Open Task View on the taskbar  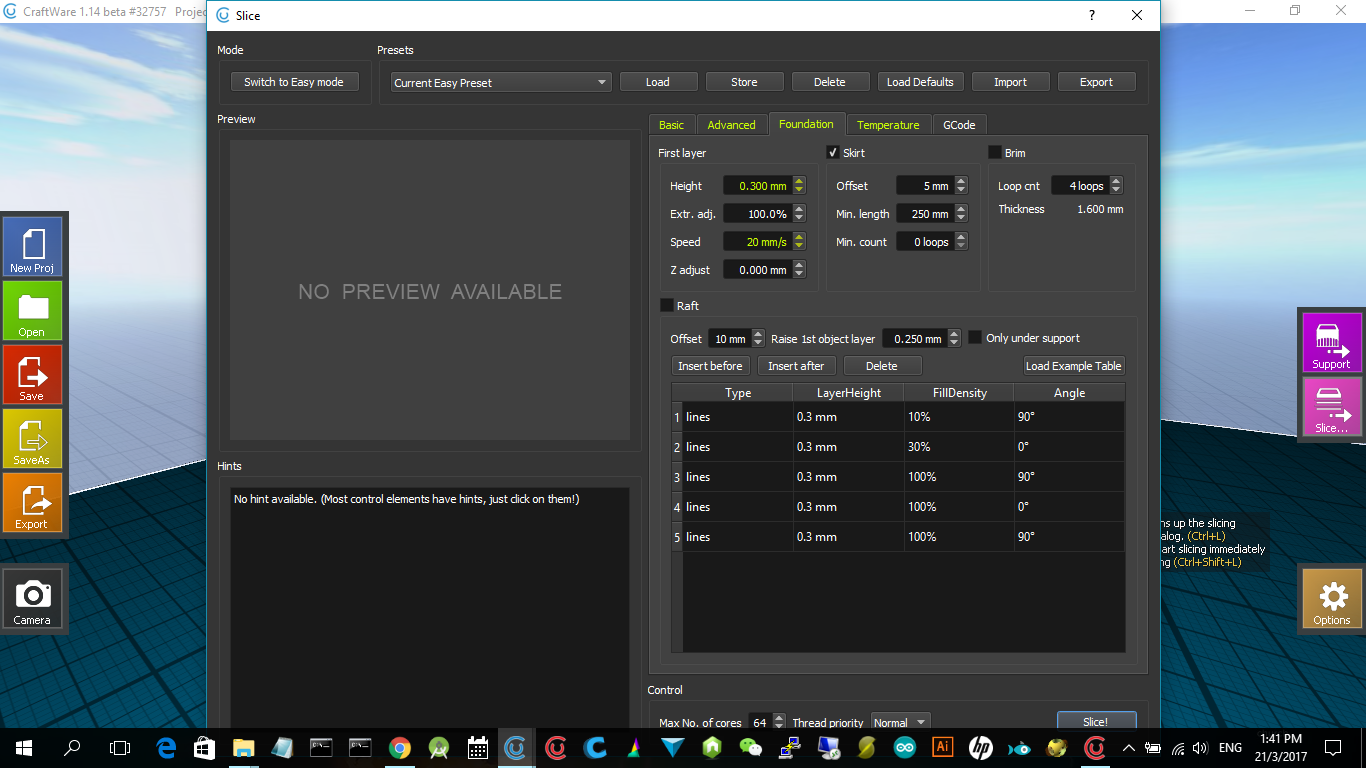(120, 747)
